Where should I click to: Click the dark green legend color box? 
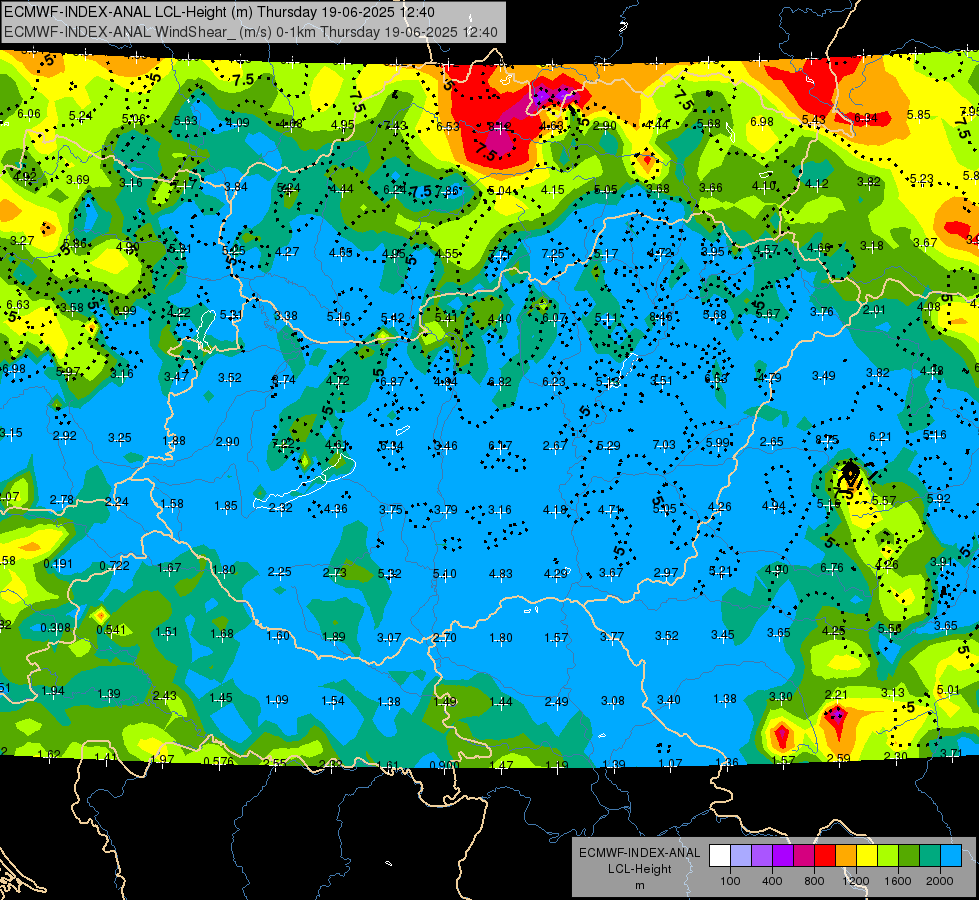[908, 855]
